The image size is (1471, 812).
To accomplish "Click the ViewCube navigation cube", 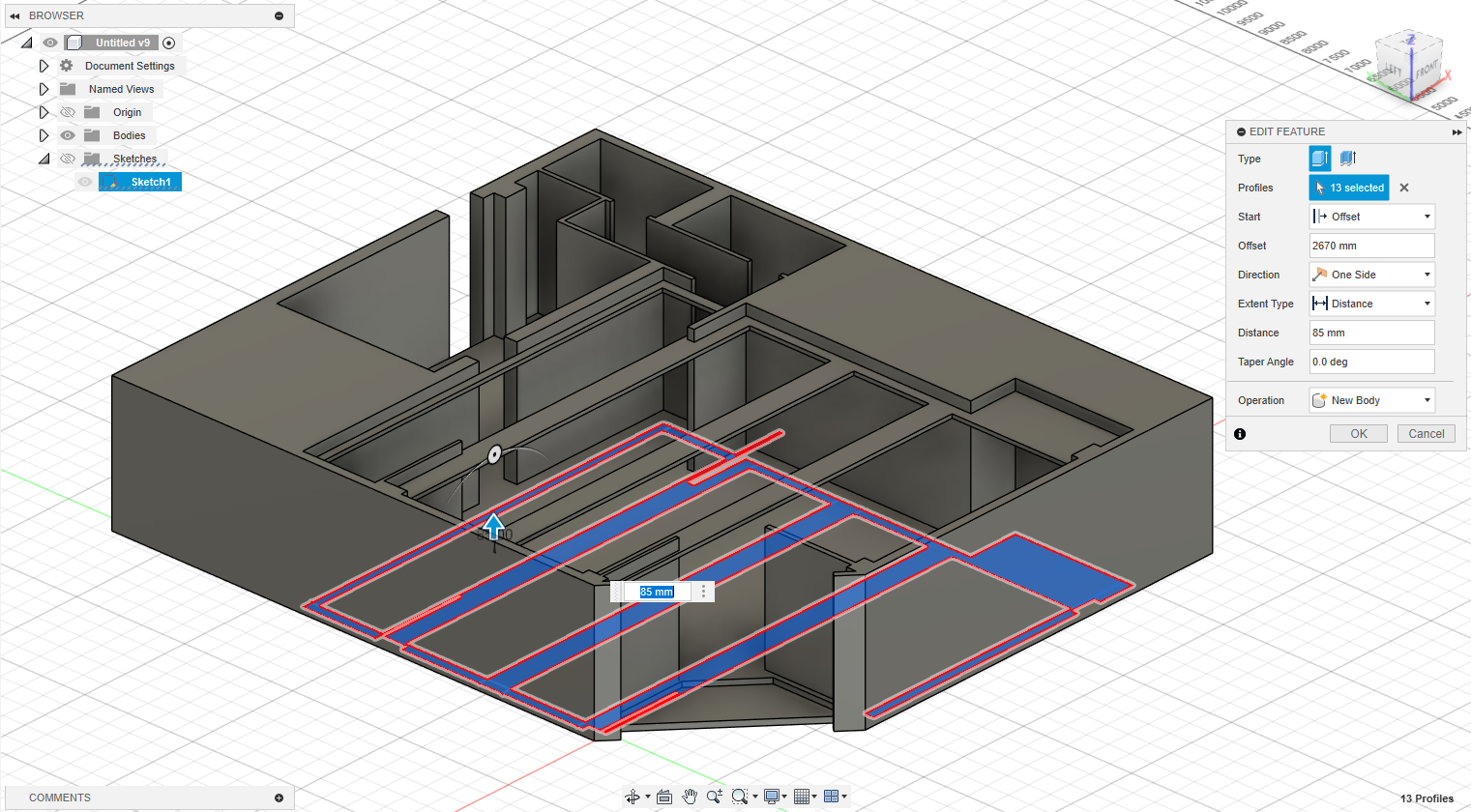I will click(x=1410, y=66).
